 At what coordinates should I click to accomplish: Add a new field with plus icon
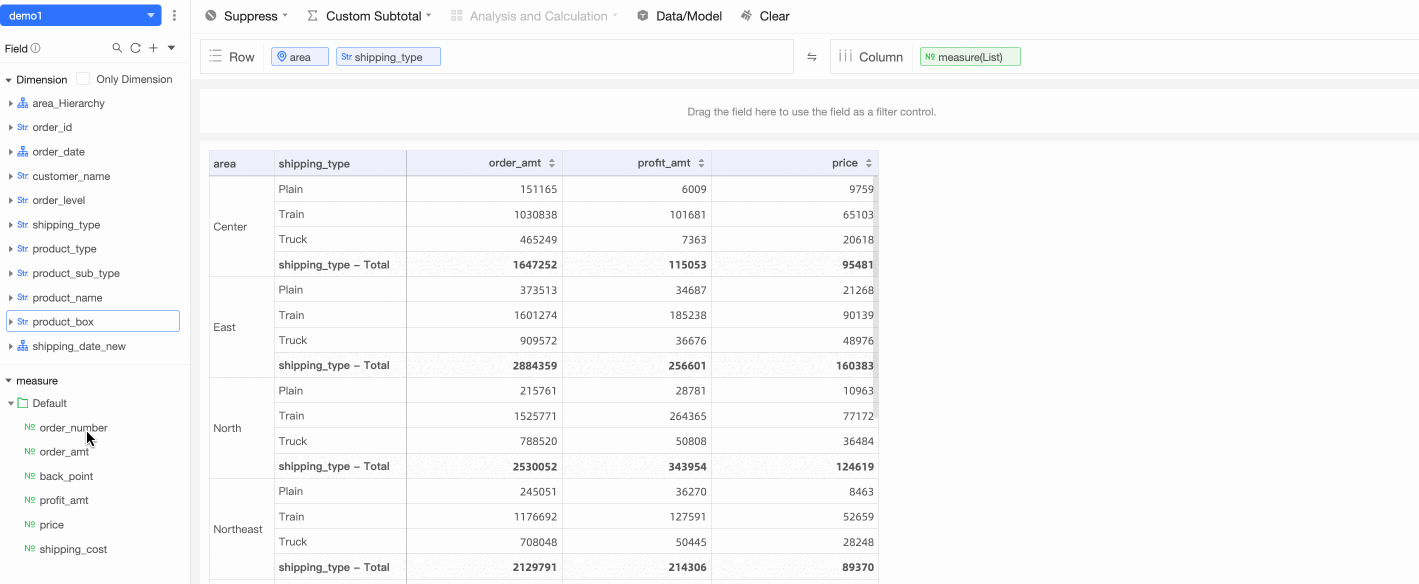pos(153,48)
